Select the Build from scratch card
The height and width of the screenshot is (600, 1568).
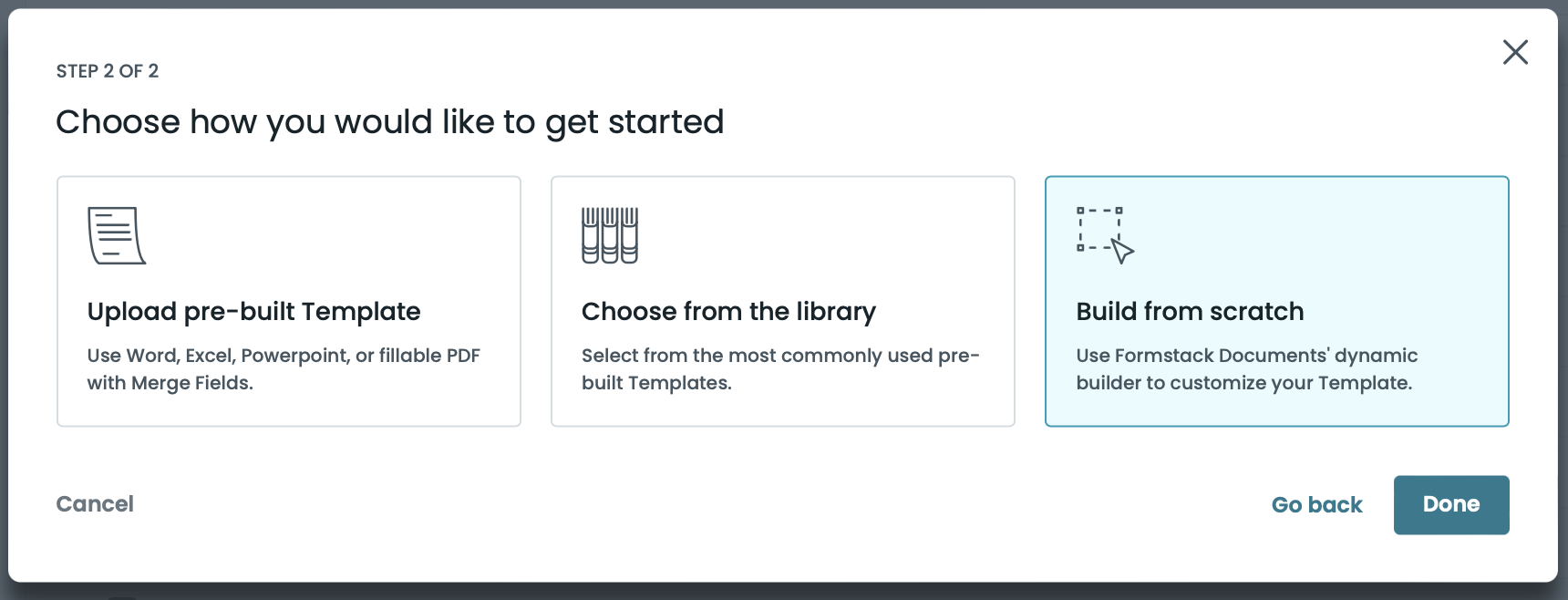coord(1276,301)
